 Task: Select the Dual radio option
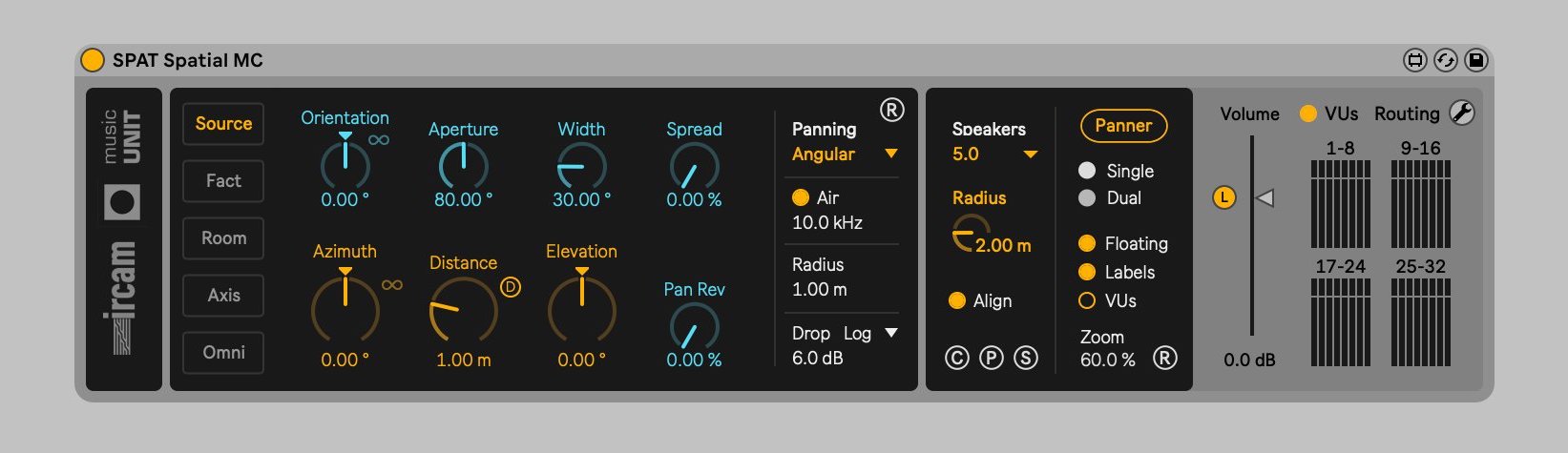pos(1087,198)
